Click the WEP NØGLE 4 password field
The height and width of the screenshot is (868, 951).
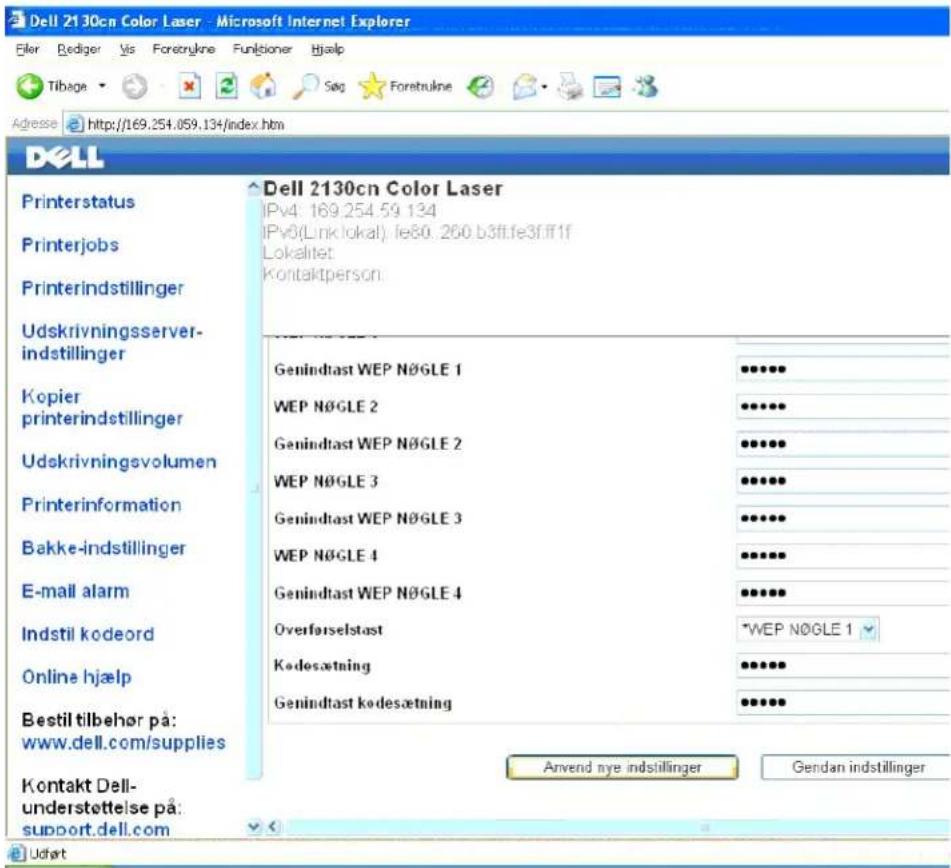(843, 556)
